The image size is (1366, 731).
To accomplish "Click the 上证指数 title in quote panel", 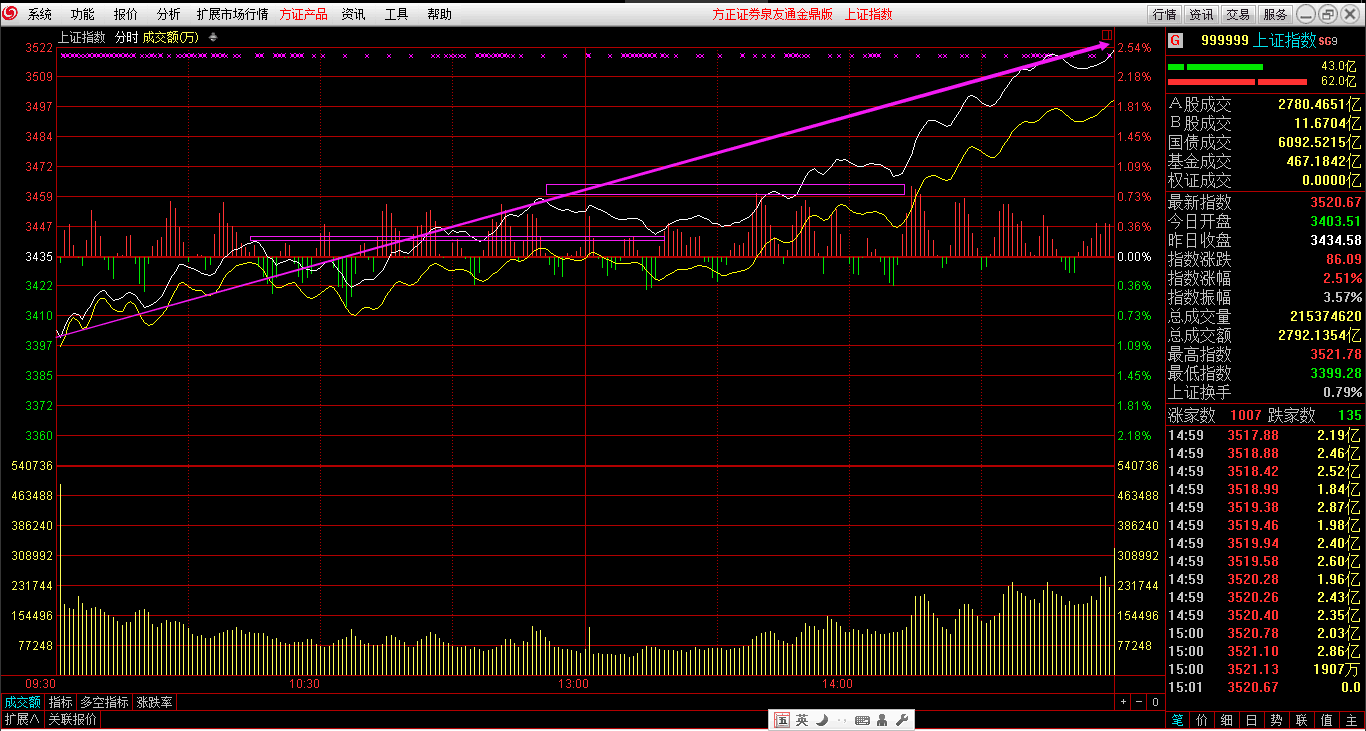I will pos(1285,40).
